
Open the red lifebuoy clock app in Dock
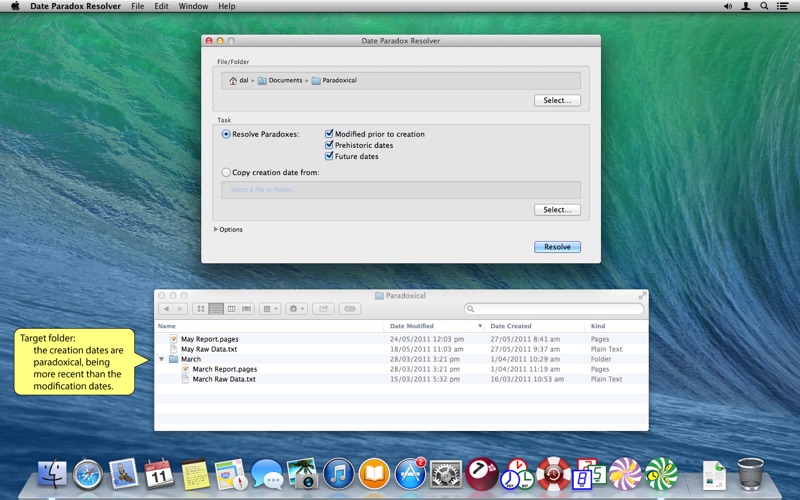553,474
